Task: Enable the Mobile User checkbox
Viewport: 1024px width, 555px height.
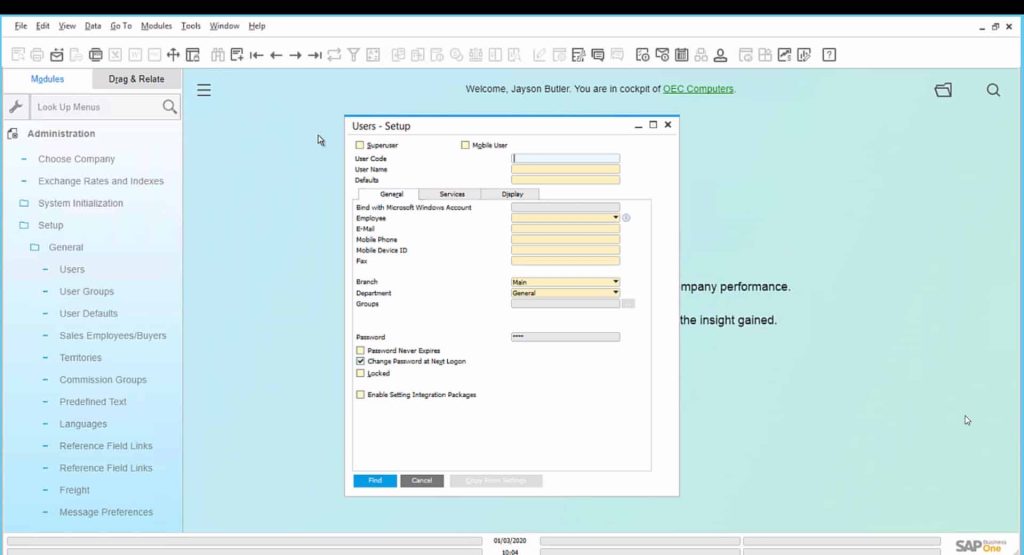Action: 465,145
